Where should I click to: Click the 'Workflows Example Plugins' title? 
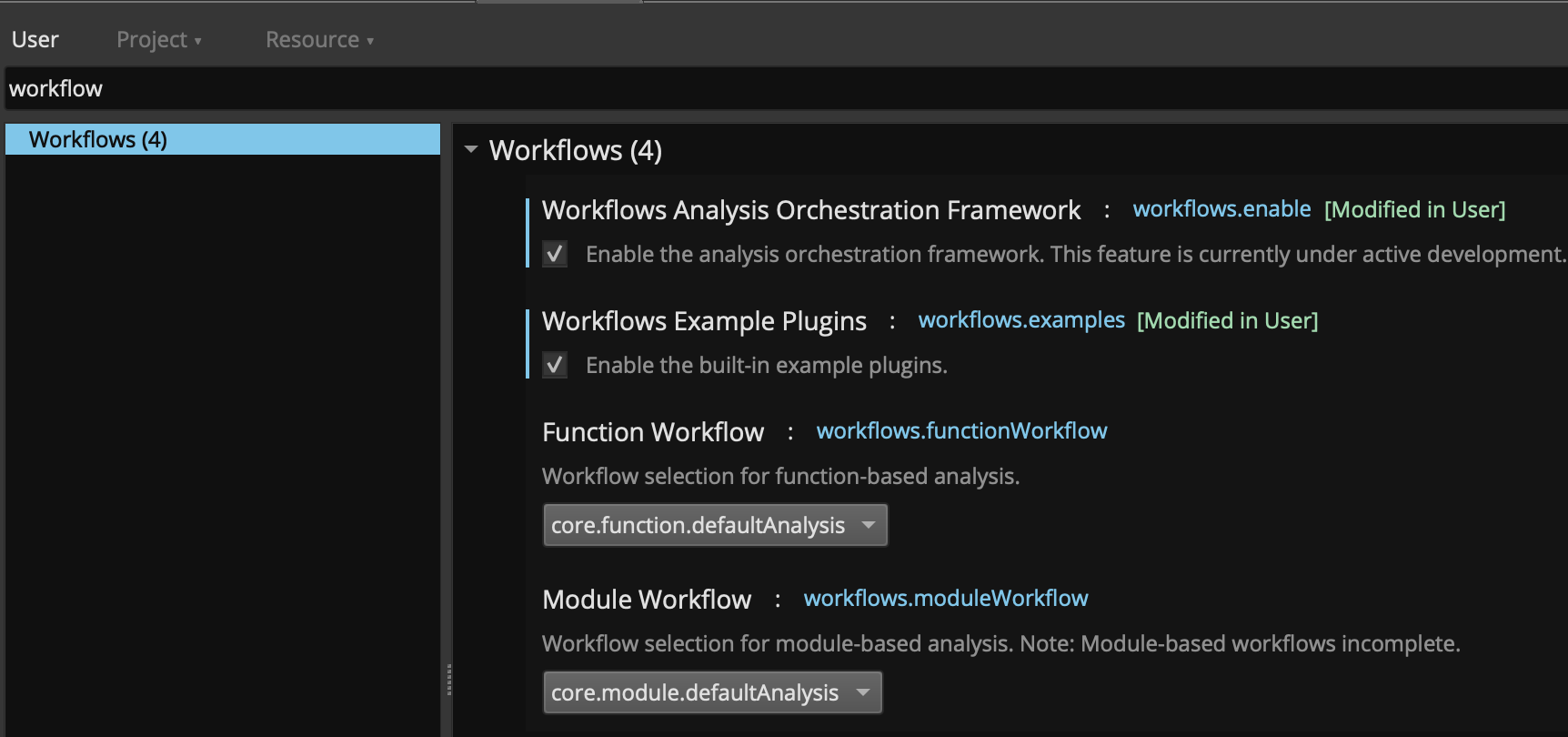pyautogui.click(x=704, y=321)
